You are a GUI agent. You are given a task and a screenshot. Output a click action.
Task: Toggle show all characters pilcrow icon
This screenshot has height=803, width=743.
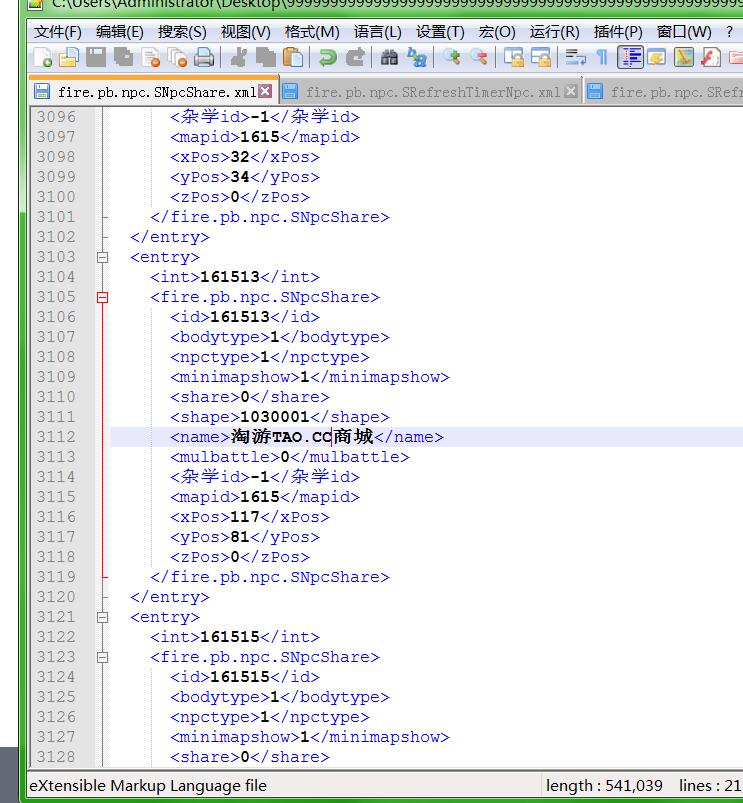click(x=602, y=57)
